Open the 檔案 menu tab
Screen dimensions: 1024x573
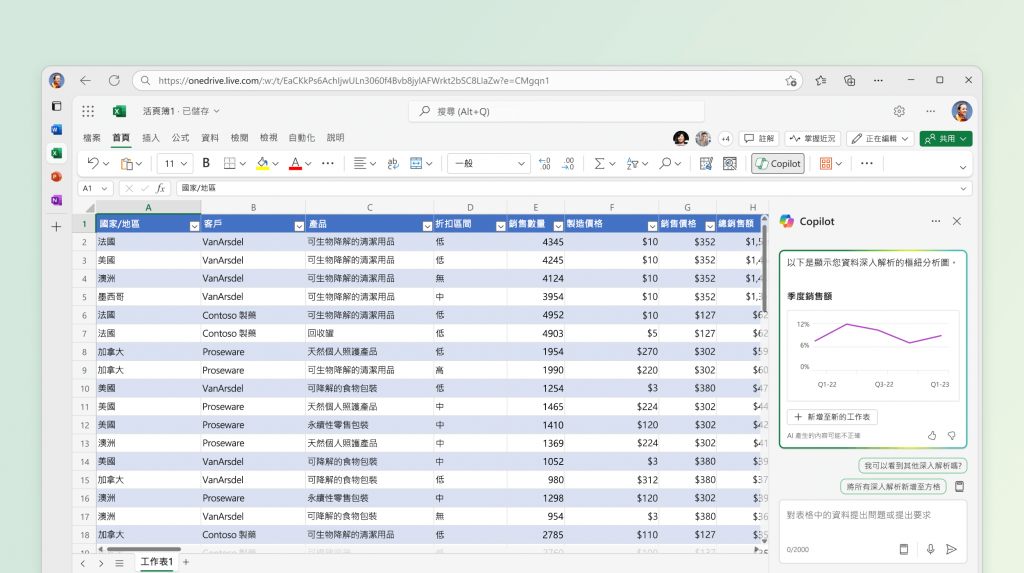click(92, 138)
